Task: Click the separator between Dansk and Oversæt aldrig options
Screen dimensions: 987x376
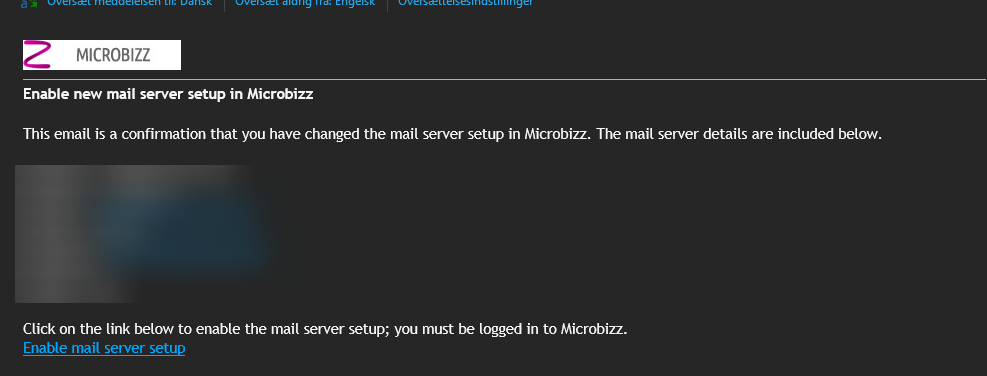Action: 224,3
